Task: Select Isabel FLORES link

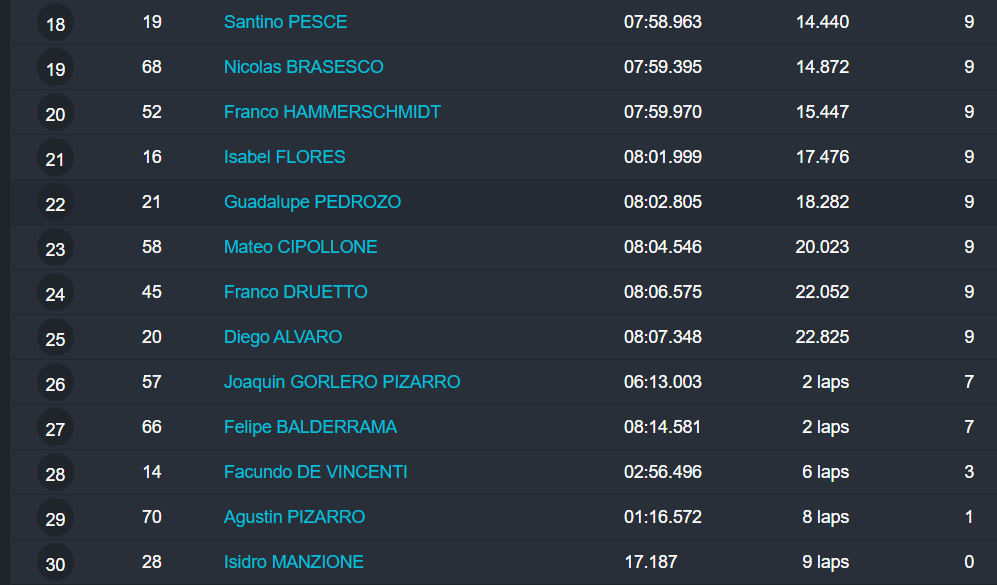Action: pos(284,157)
